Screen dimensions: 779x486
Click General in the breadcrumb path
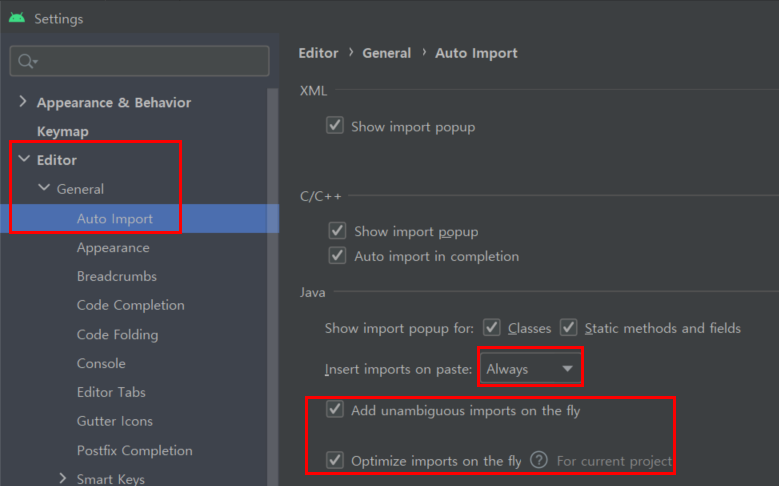[x=387, y=53]
